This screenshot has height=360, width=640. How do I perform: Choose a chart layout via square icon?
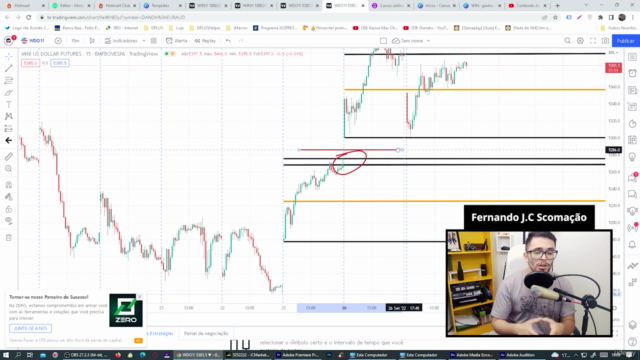(383, 41)
